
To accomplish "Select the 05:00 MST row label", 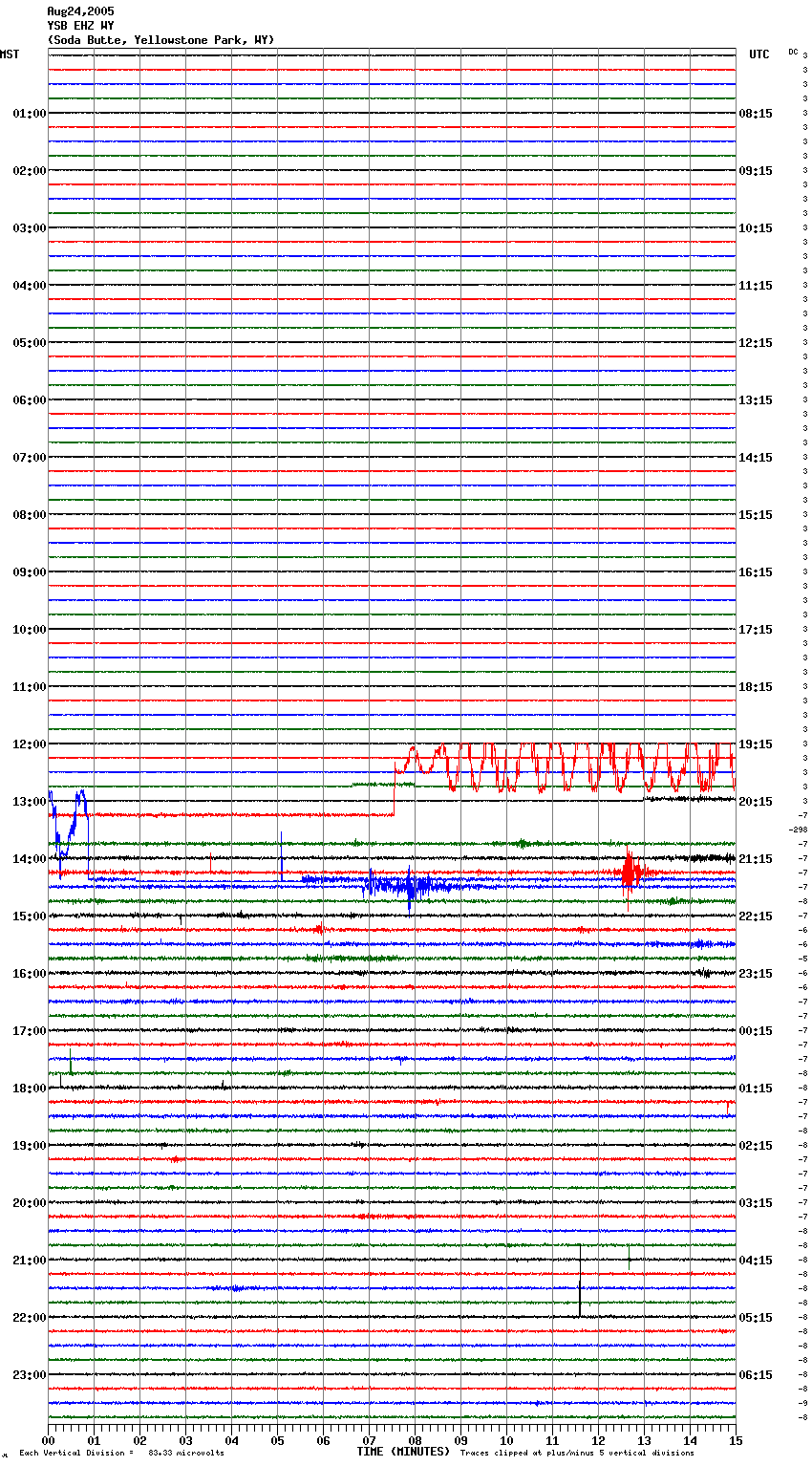I will (30, 343).
